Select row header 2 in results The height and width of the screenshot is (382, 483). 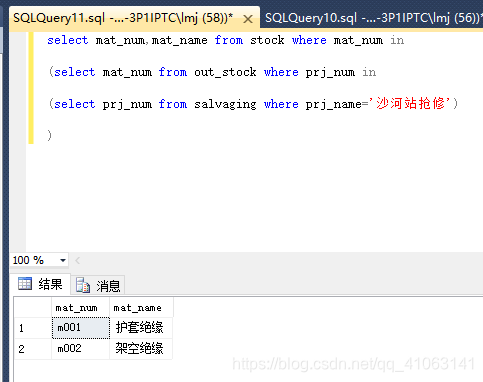coord(33,349)
